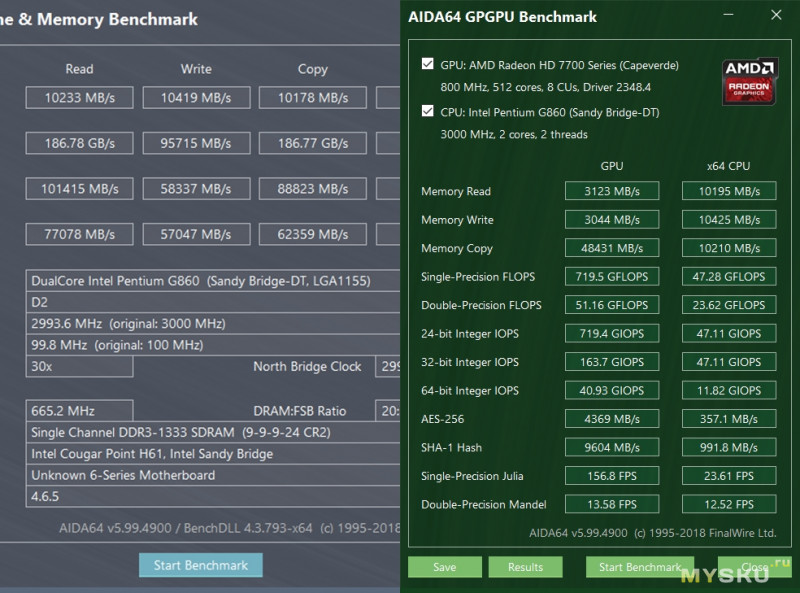The height and width of the screenshot is (593, 800).
Task: Select the D2 stepping field
Action: pyautogui.click(x=213, y=302)
